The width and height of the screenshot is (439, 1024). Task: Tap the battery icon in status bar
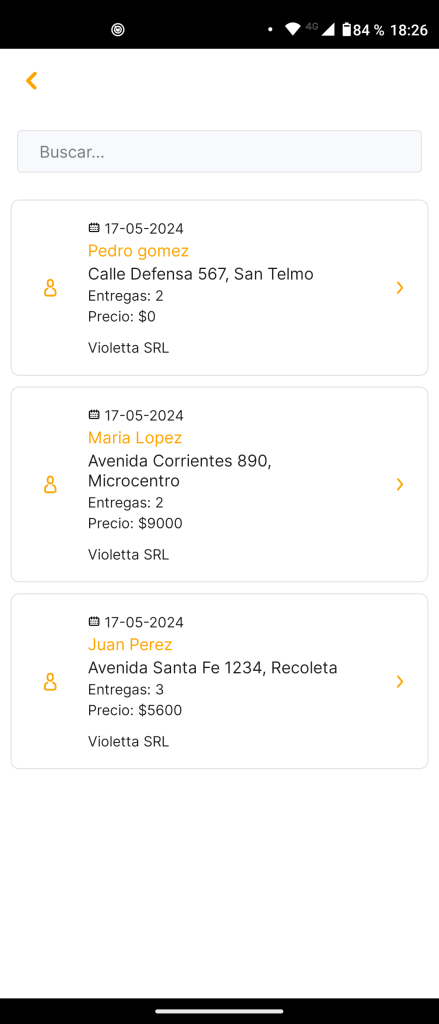[x=347, y=29]
